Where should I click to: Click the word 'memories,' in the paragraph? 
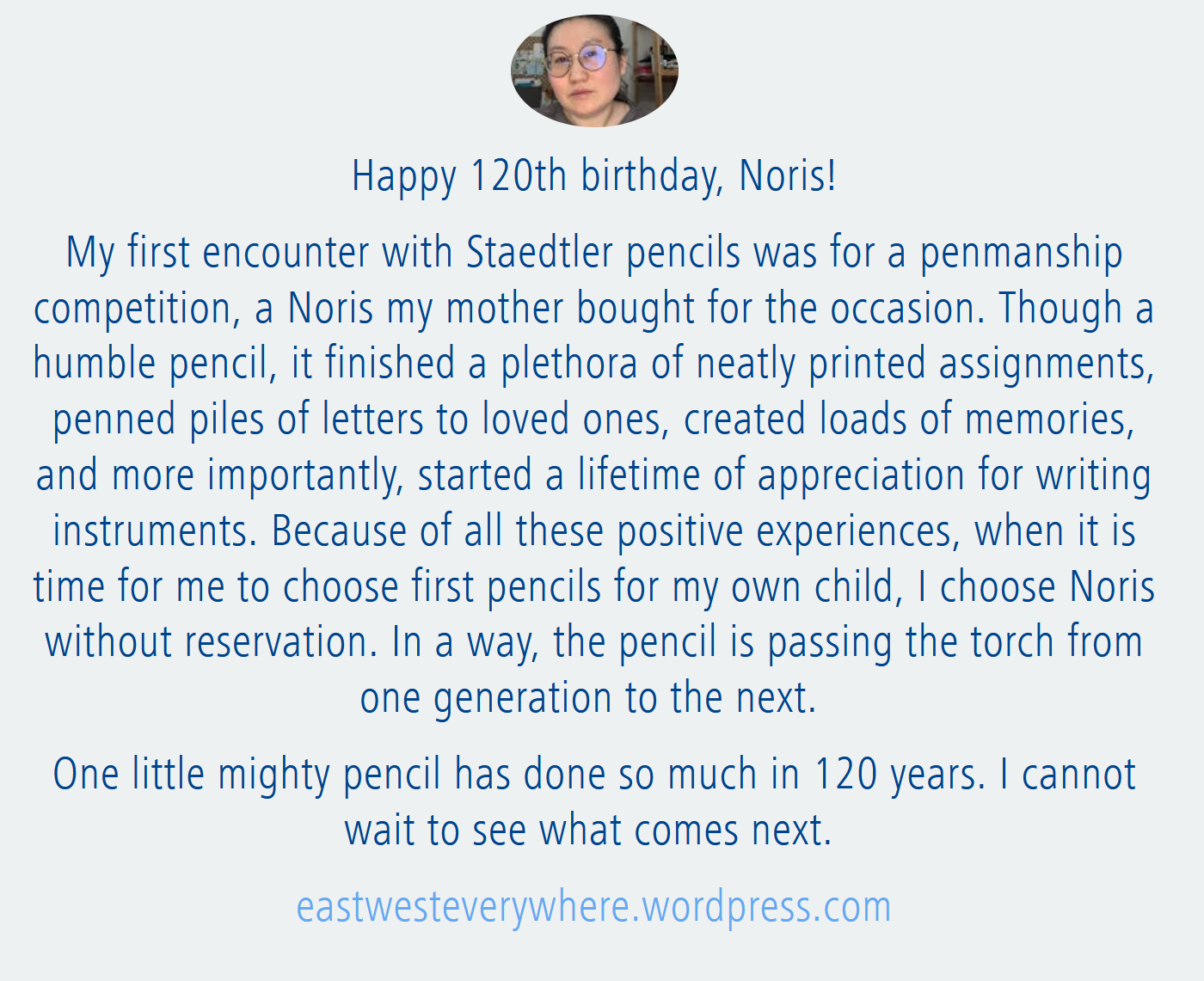point(1050,420)
